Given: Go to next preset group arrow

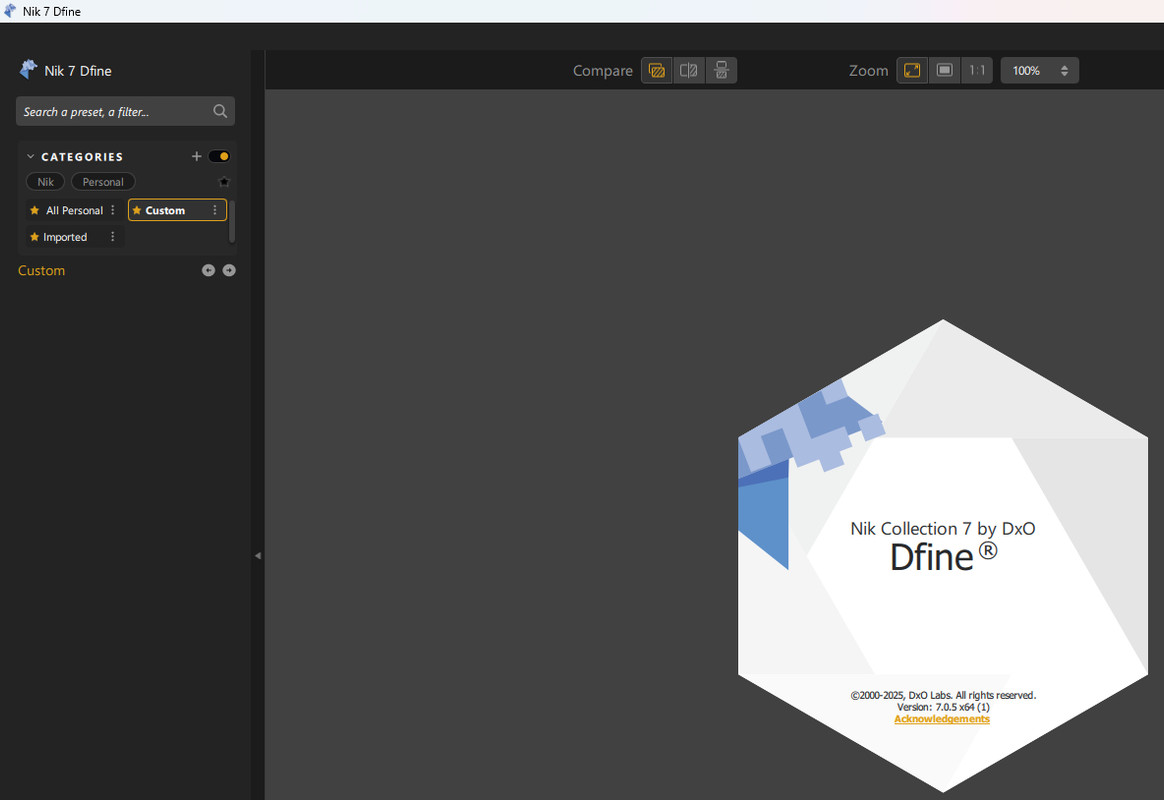Looking at the screenshot, I should pos(229,270).
